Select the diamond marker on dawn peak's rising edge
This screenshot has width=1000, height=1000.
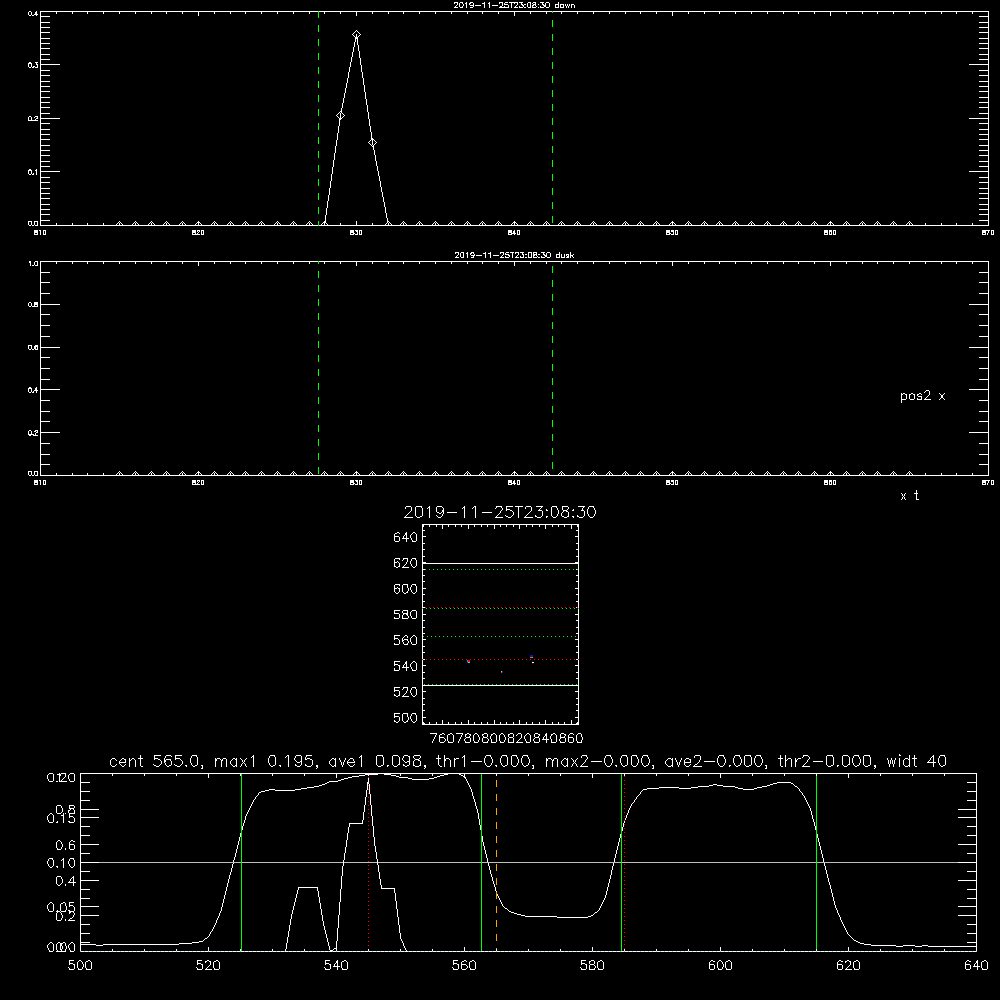tap(341, 115)
